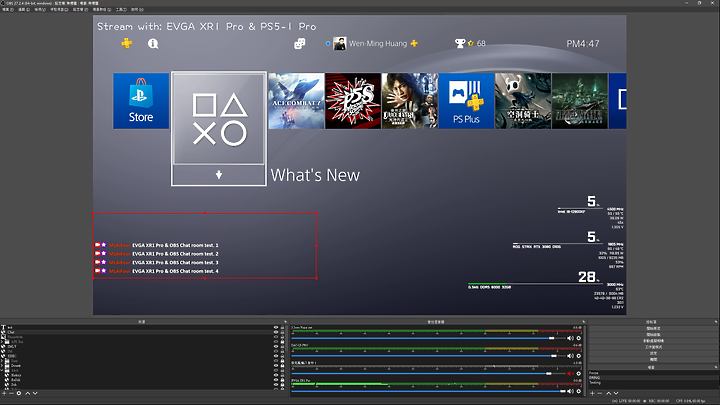Click the down arrow under the PS folder tile
Image resolution: width=720 pixels, height=405 pixels.
[219, 174]
